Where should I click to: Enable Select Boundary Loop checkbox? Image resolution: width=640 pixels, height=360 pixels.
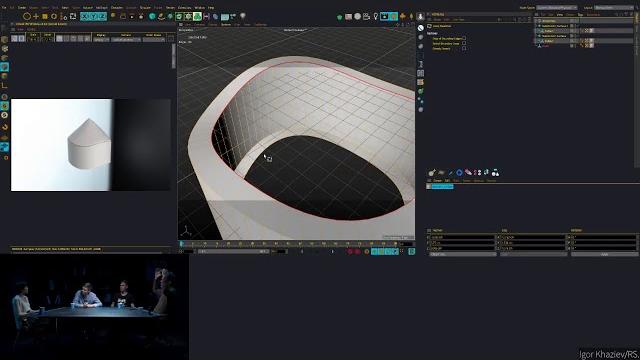[464, 43]
